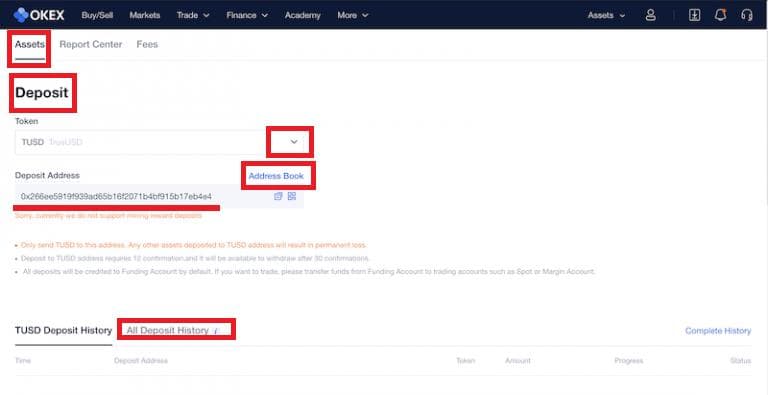Switch to Report Center tab
Image resolution: width=768 pixels, height=395 pixels.
pyautogui.click(x=91, y=45)
